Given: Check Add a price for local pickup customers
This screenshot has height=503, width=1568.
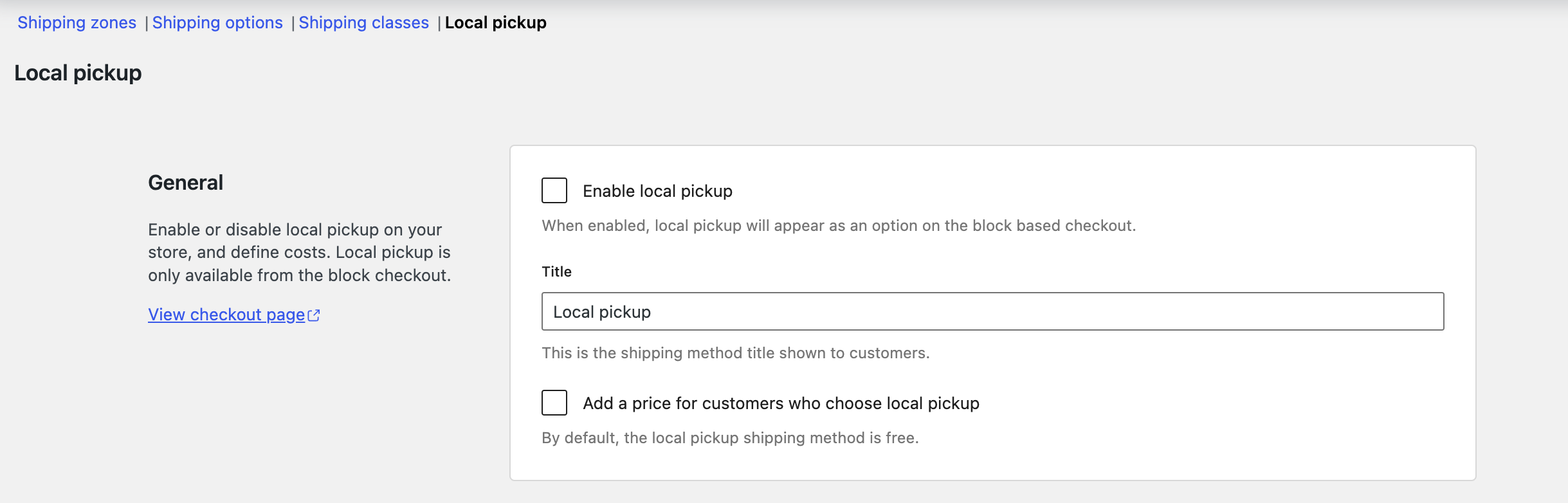Looking at the screenshot, I should tap(554, 403).
